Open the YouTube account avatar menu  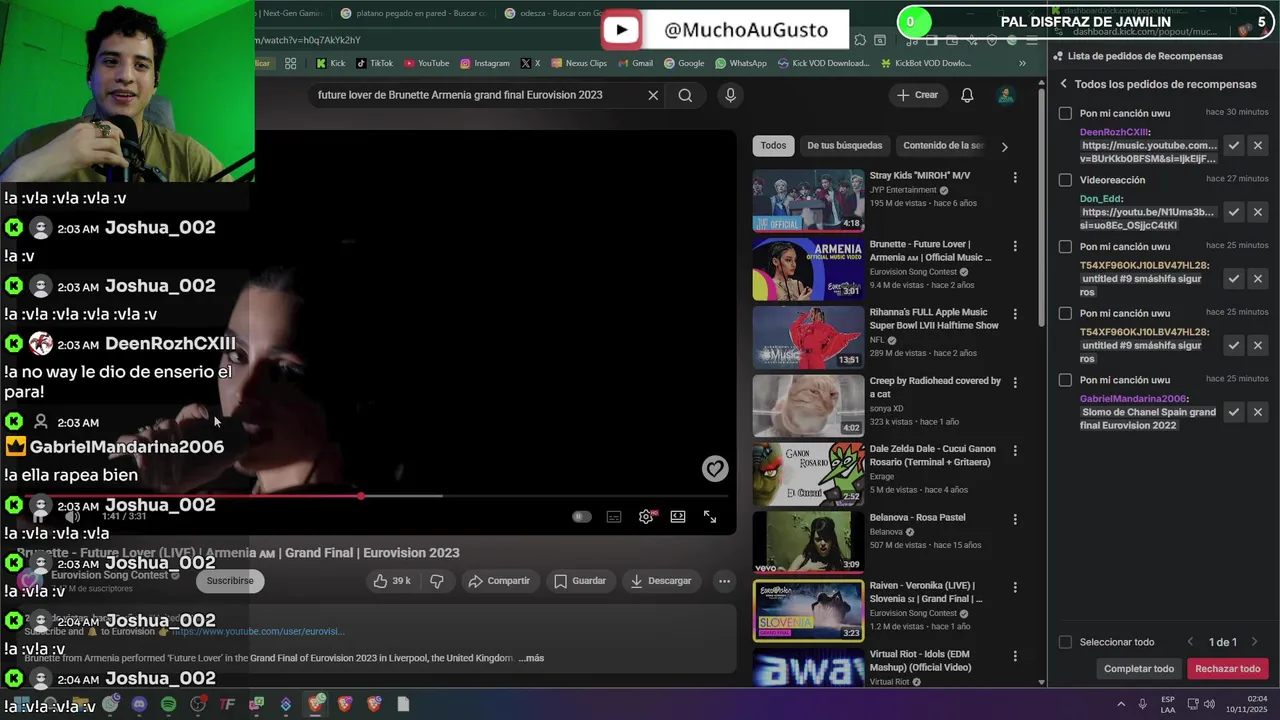tap(1006, 95)
